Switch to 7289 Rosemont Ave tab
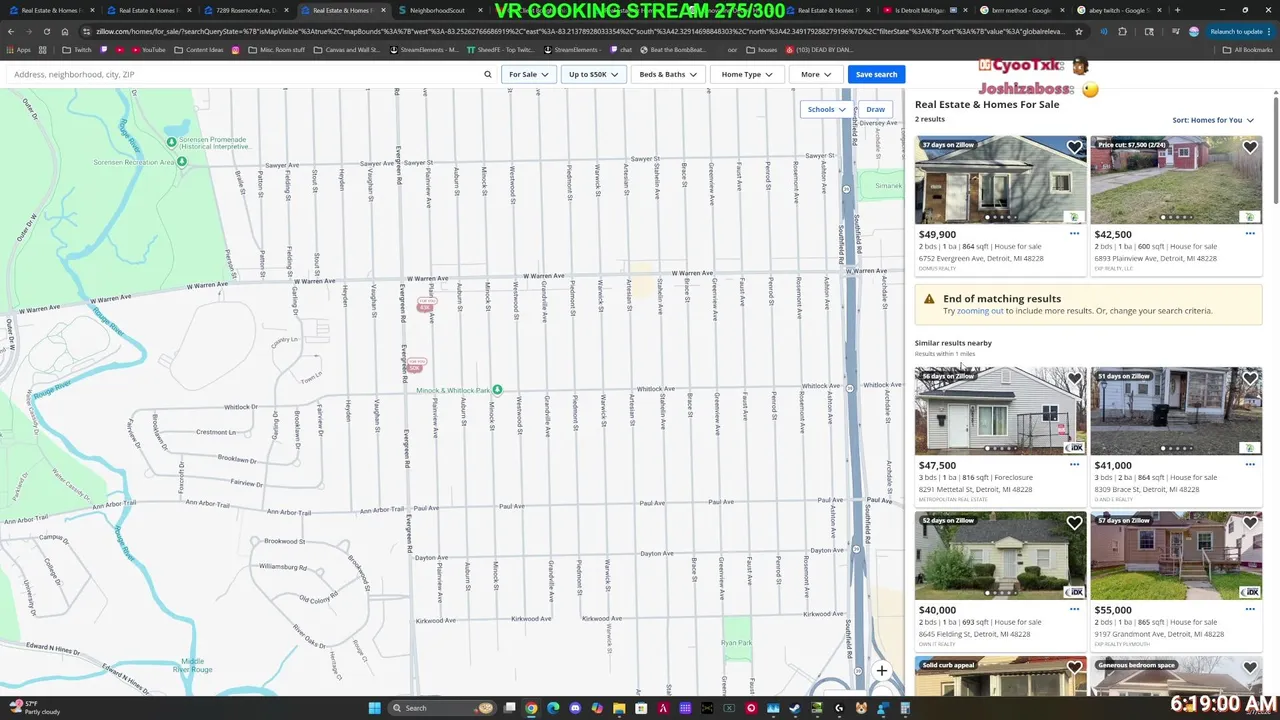The height and width of the screenshot is (720, 1280). (x=244, y=10)
